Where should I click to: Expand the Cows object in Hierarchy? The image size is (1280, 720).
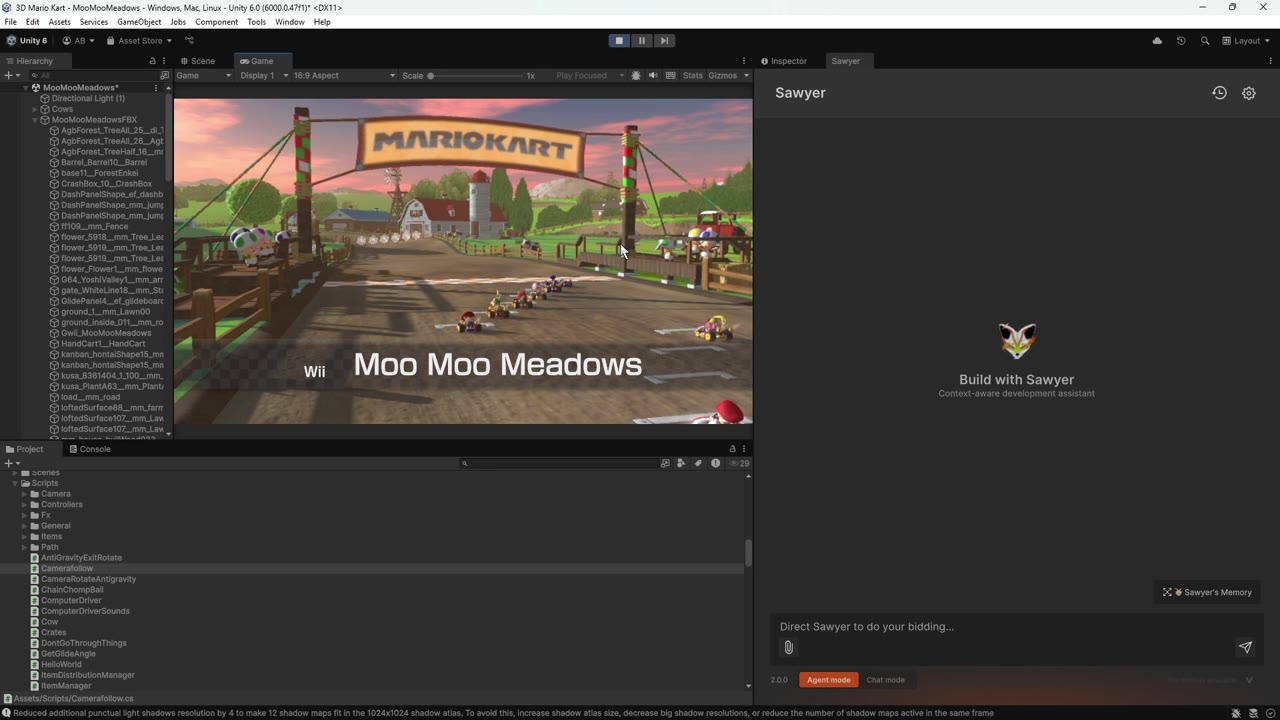(x=35, y=110)
